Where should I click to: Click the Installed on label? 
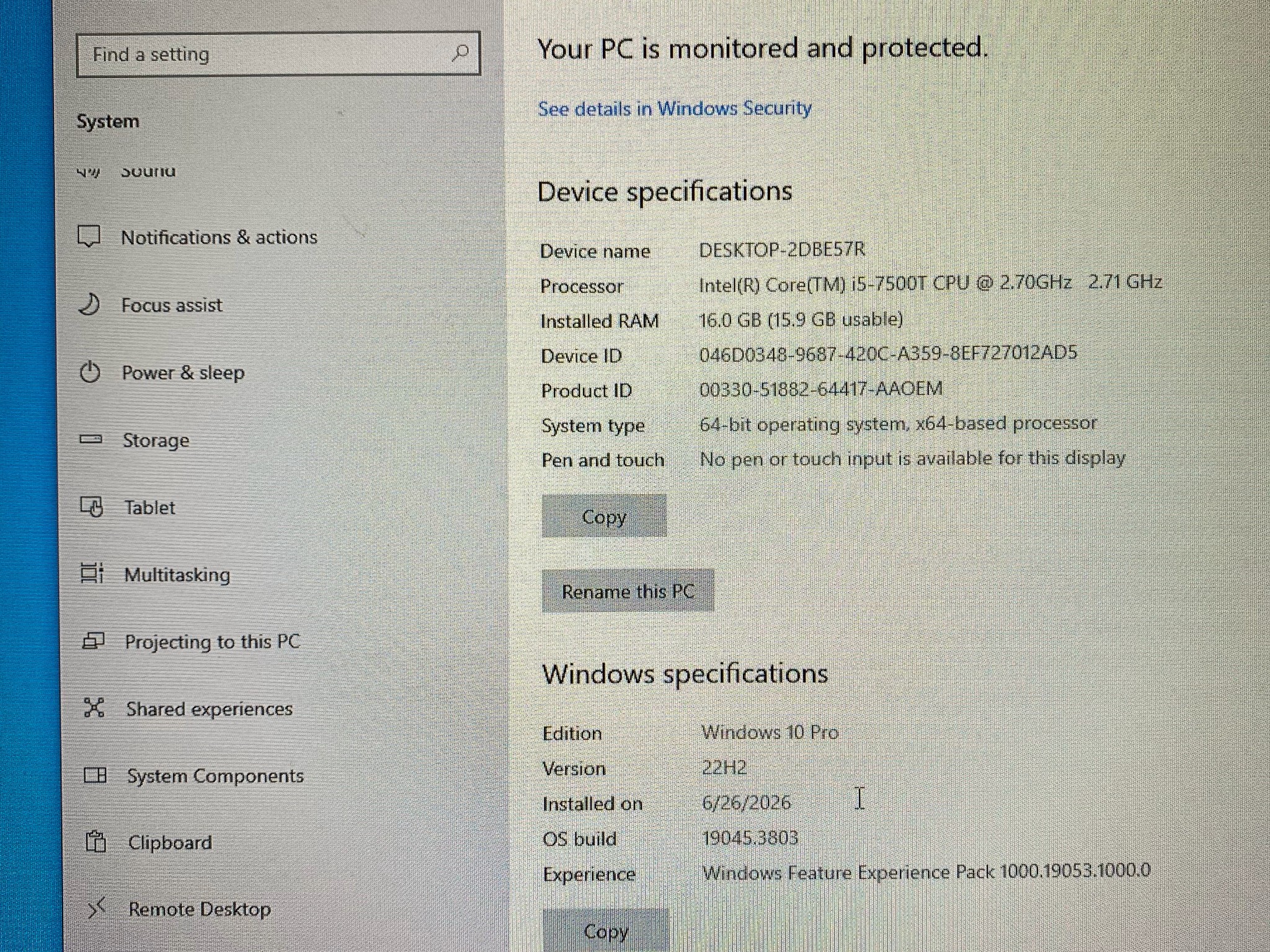tap(592, 804)
